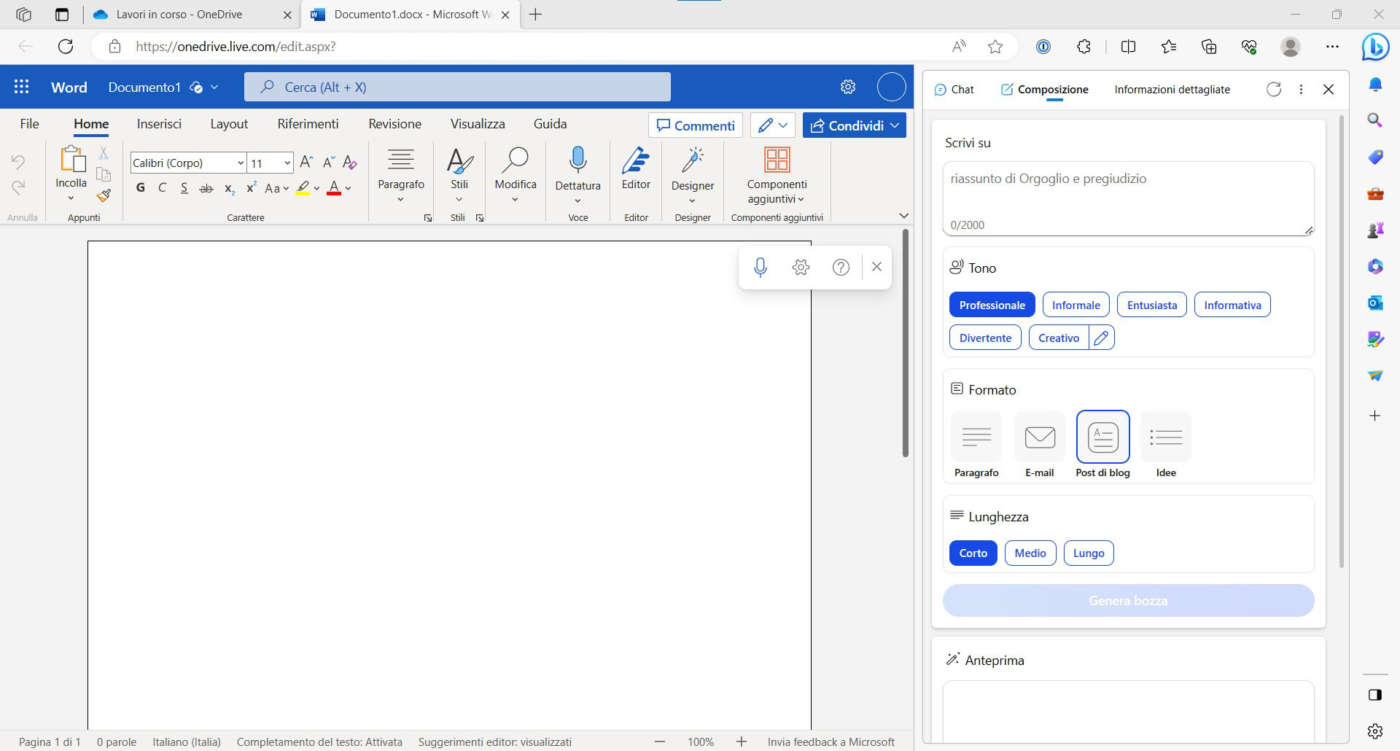The height and width of the screenshot is (751, 1400).
Task: Expand the Stili styles dropdown
Action: click(x=459, y=198)
